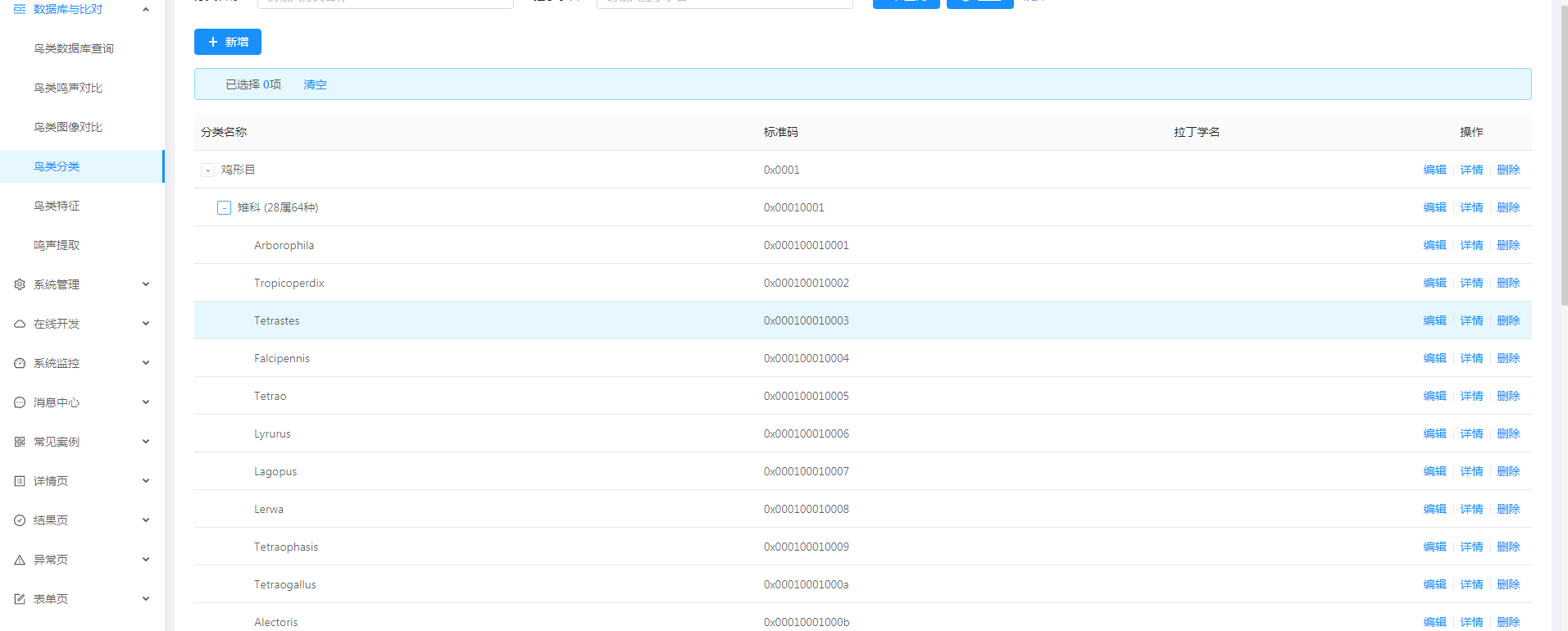Click standard code 0x000100010005

point(807,396)
